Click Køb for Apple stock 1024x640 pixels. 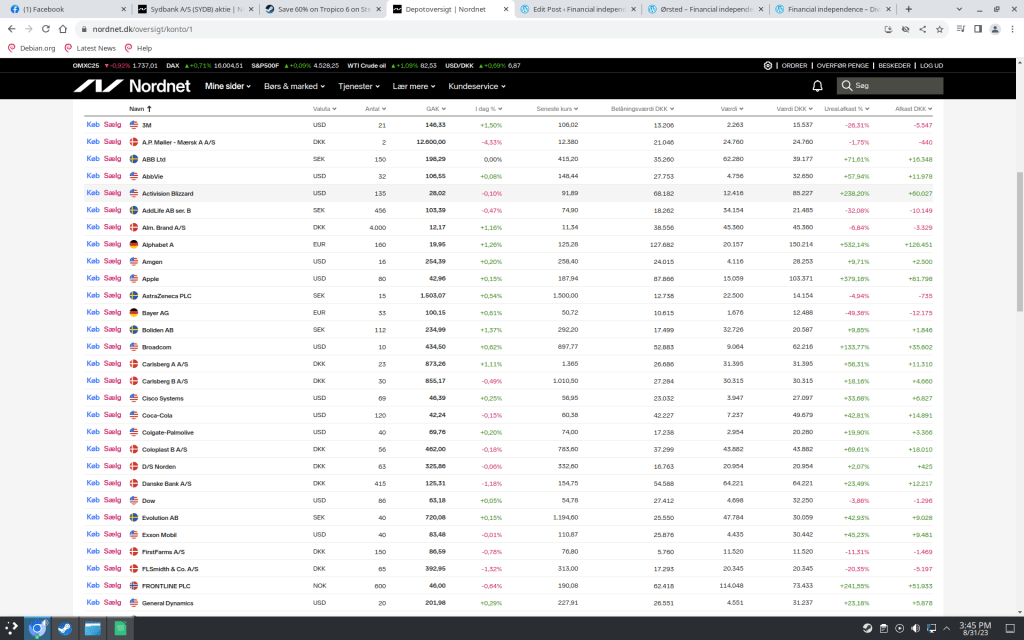(93, 278)
